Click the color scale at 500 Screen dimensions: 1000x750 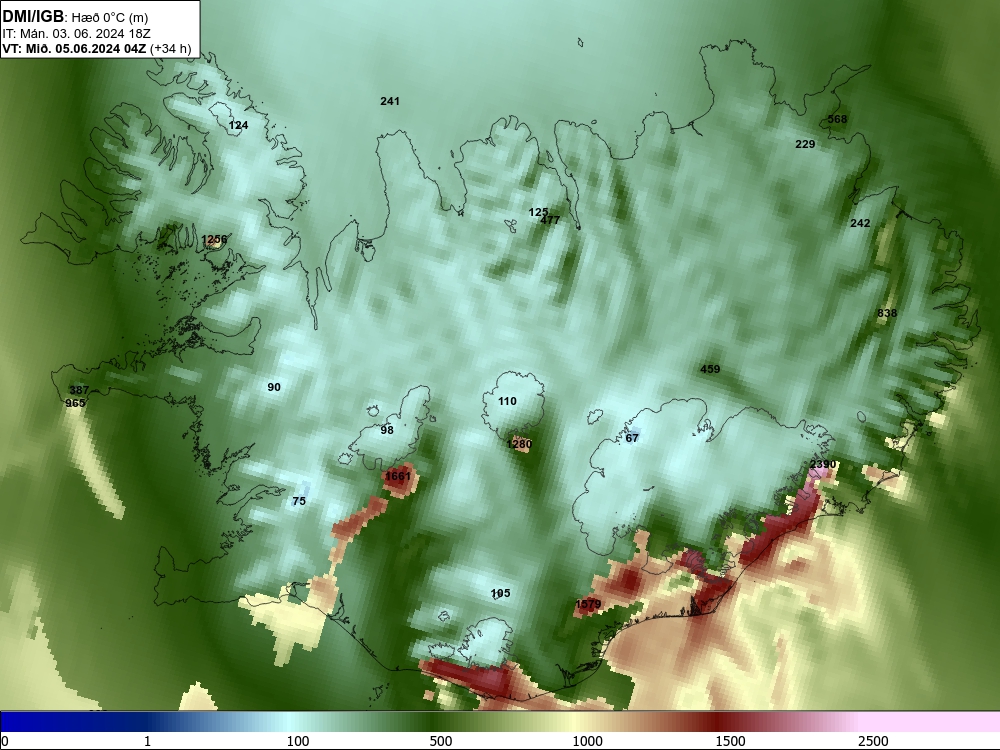(x=441, y=741)
